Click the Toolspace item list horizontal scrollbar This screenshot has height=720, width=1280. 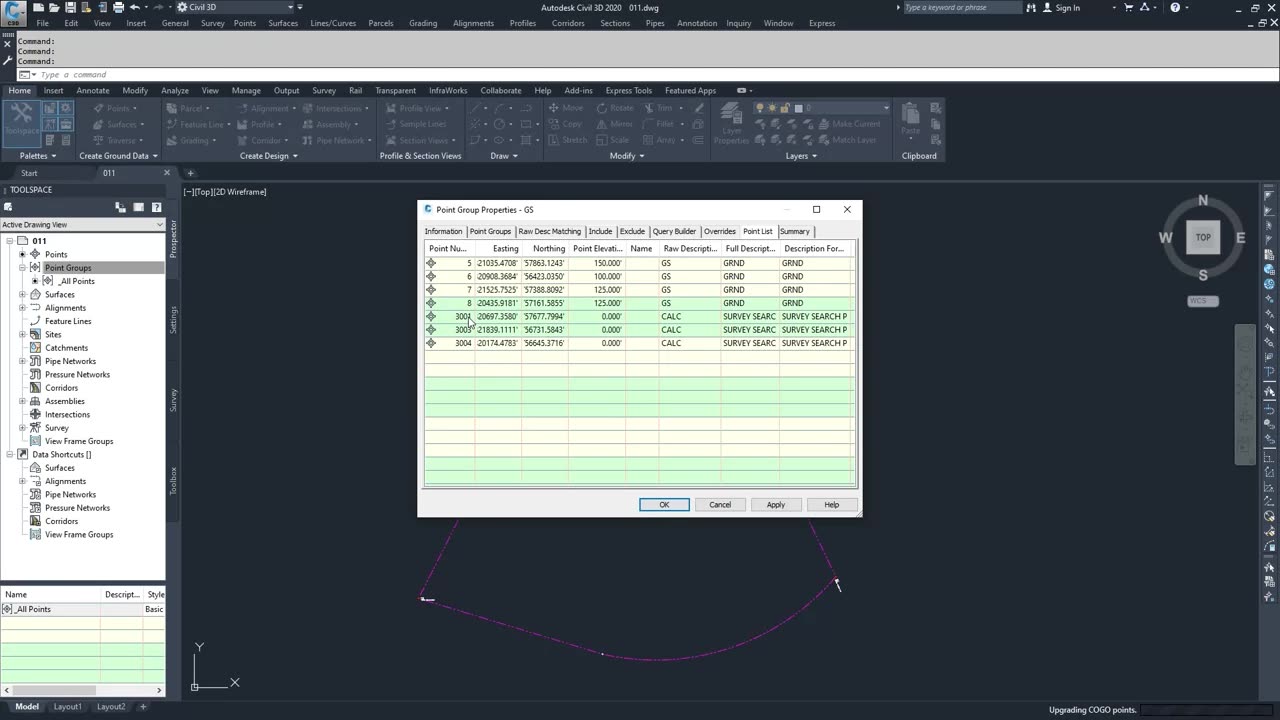pos(82,690)
